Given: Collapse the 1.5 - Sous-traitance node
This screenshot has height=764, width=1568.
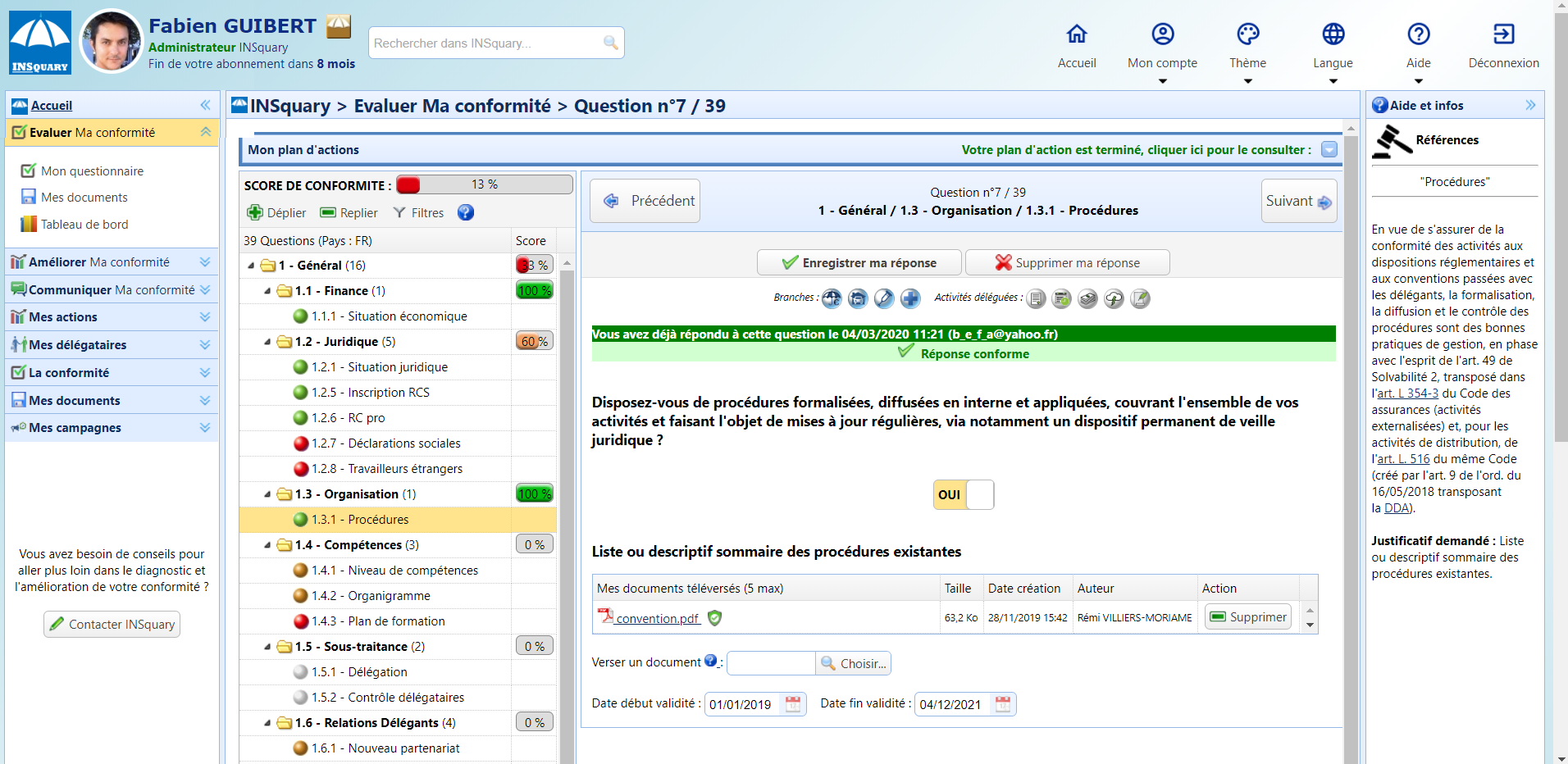Looking at the screenshot, I should click(267, 647).
